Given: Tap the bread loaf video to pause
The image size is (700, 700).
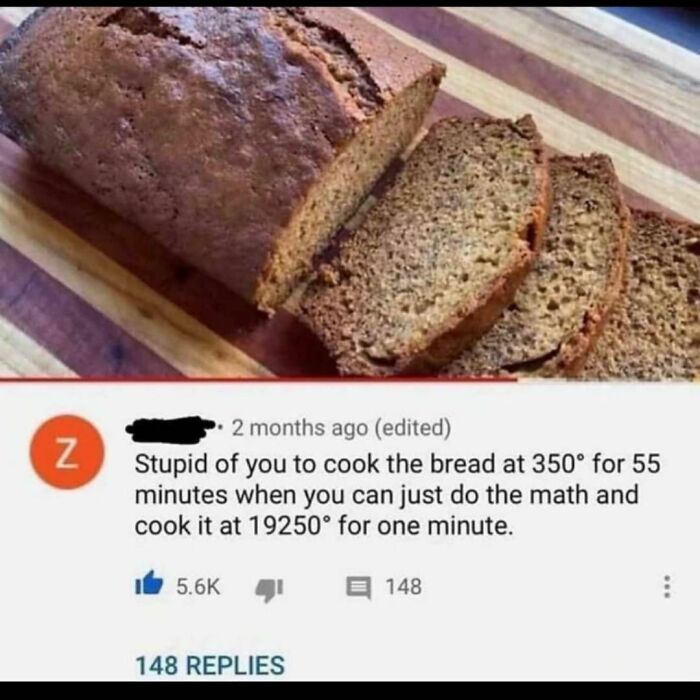Looking at the screenshot, I should pos(350,192).
